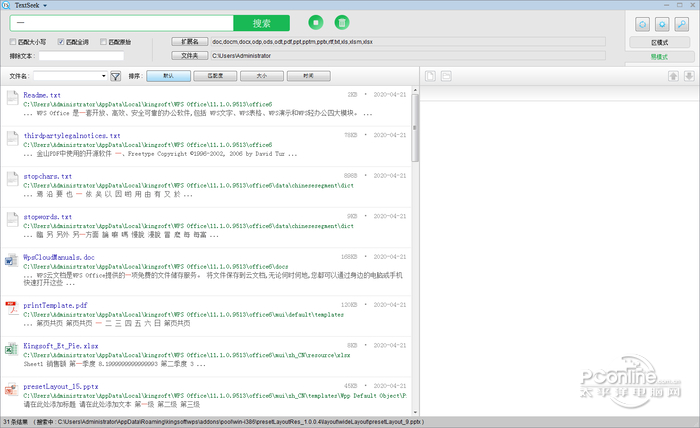Click the results list scrollbar thumb
700x428 pixels.
[415, 128]
